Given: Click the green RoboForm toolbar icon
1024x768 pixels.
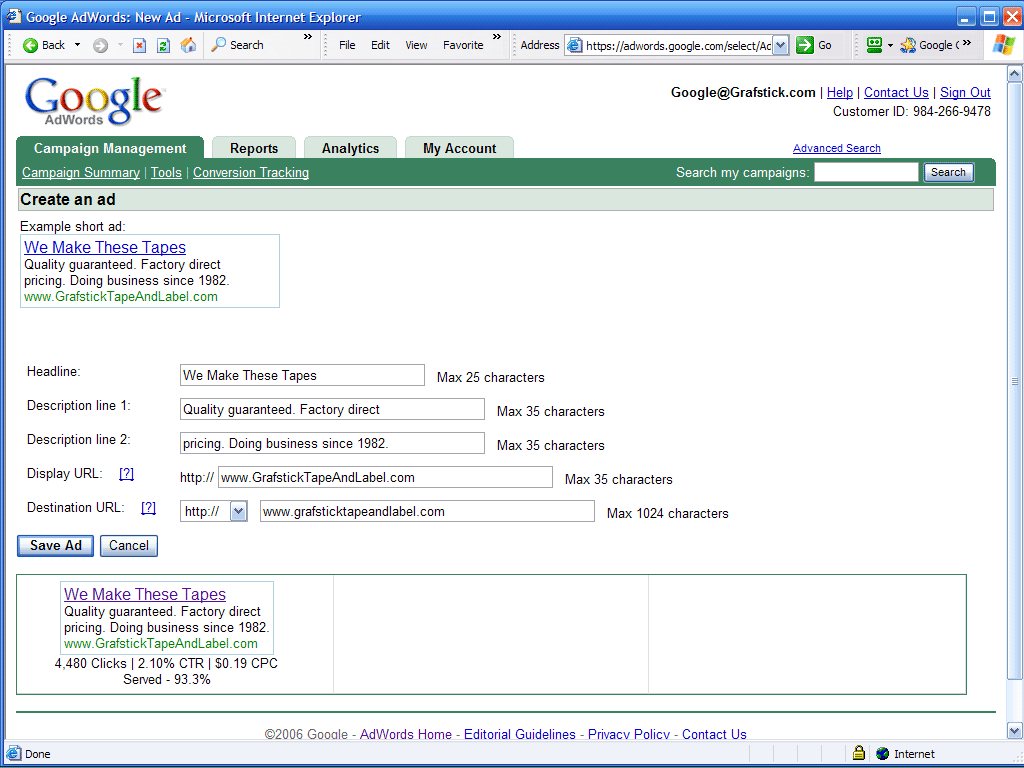Looking at the screenshot, I should coord(874,45).
